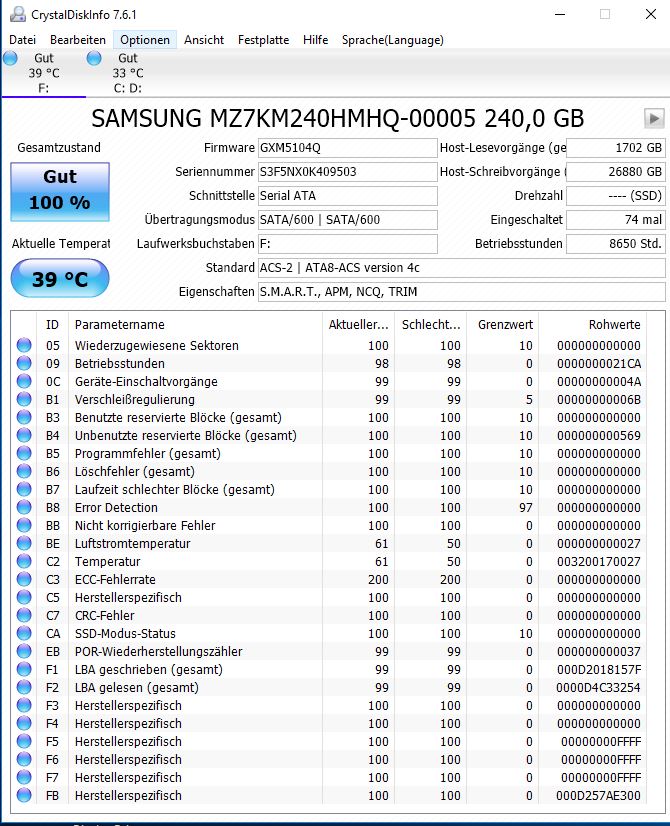Open the Datei menu
The width and height of the screenshot is (670, 826).
[23, 40]
